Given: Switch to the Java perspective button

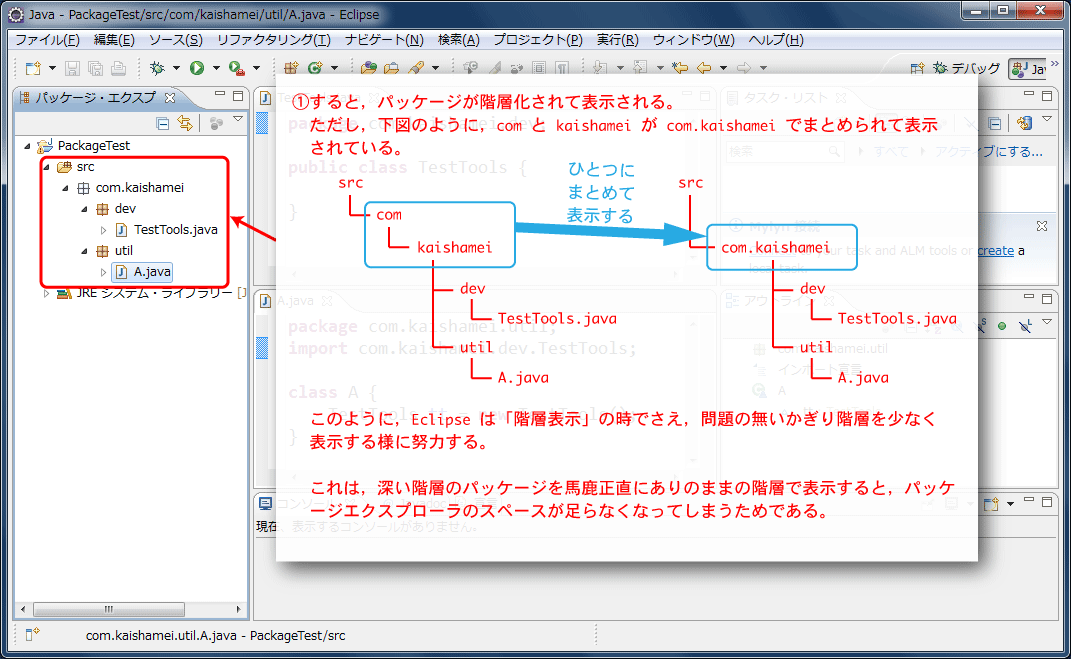Looking at the screenshot, I should click(x=1029, y=68).
